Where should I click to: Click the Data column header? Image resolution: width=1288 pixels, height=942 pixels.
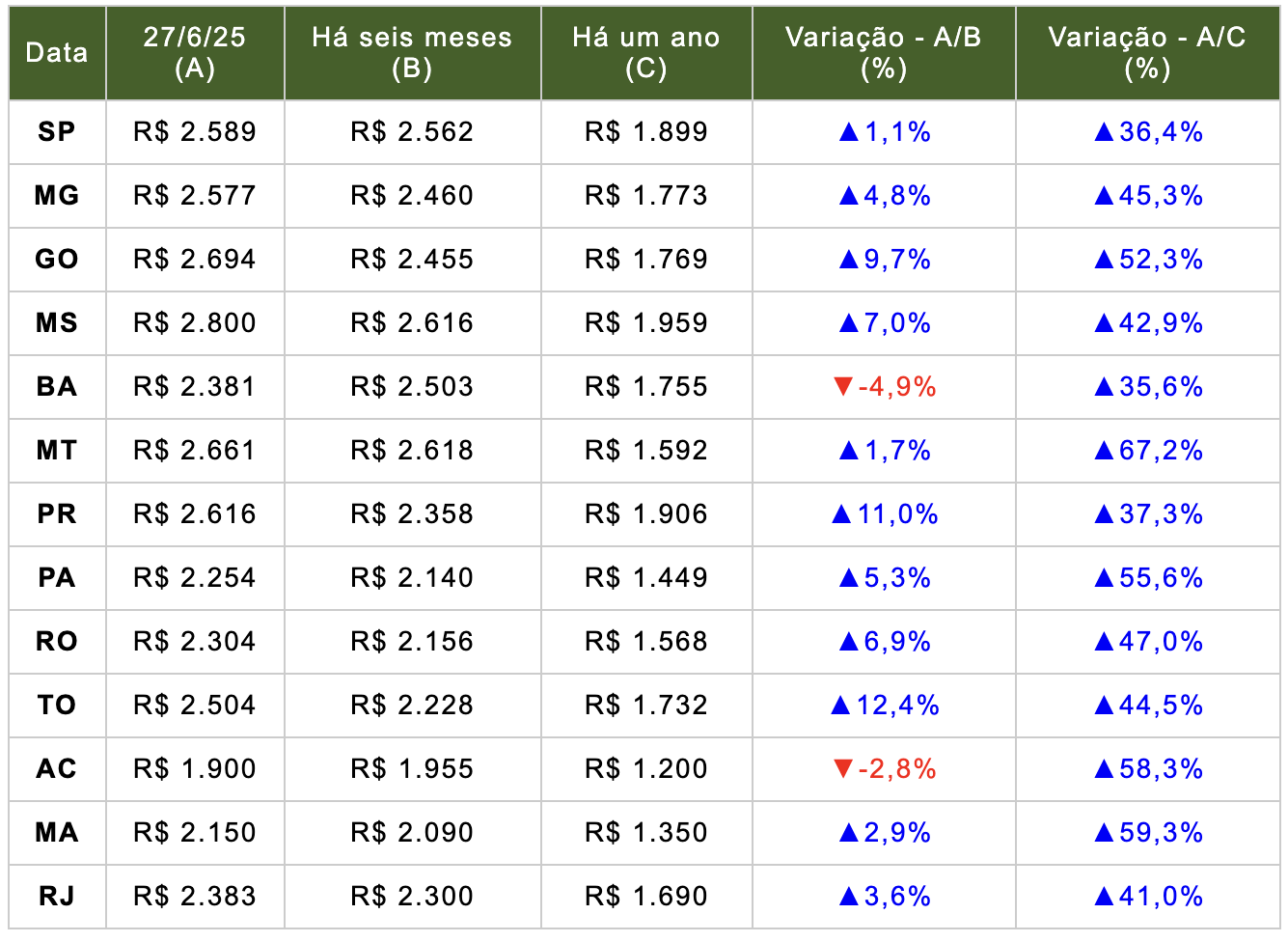coord(57,53)
